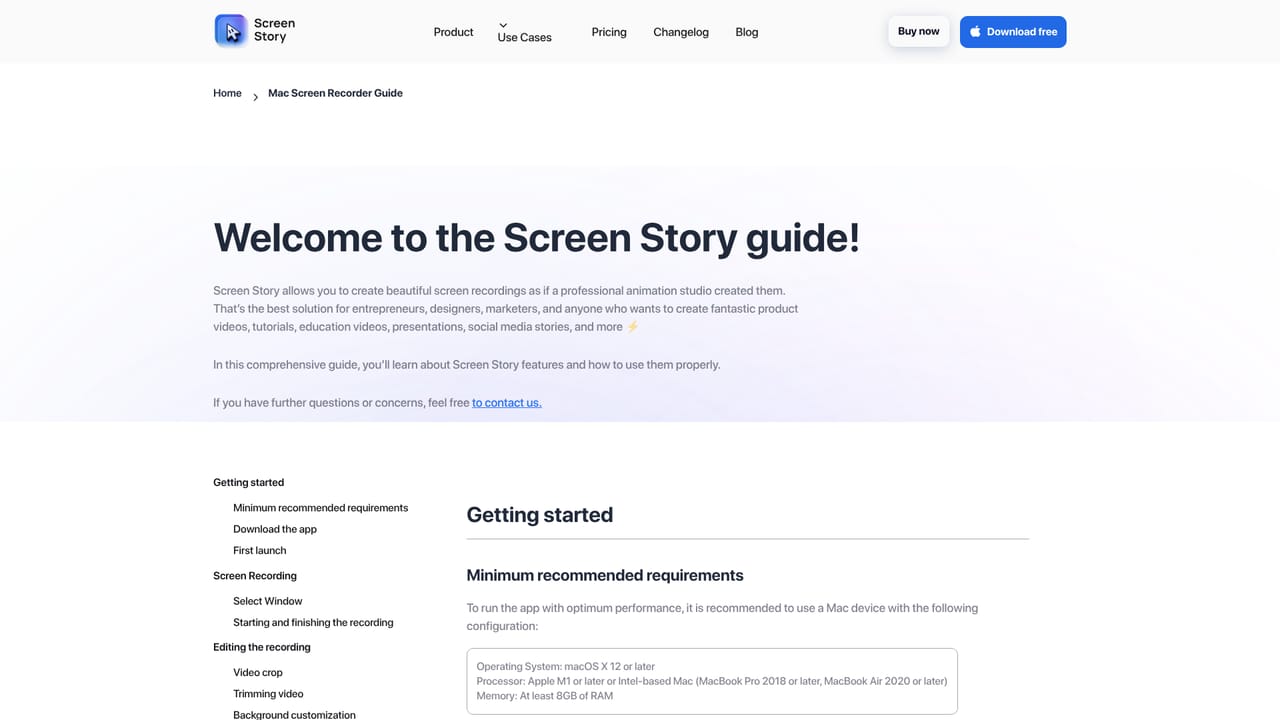Image resolution: width=1280 pixels, height=720 pixels.
Task: Open Background customization sidebar link
Action: [x=294, y=714]
